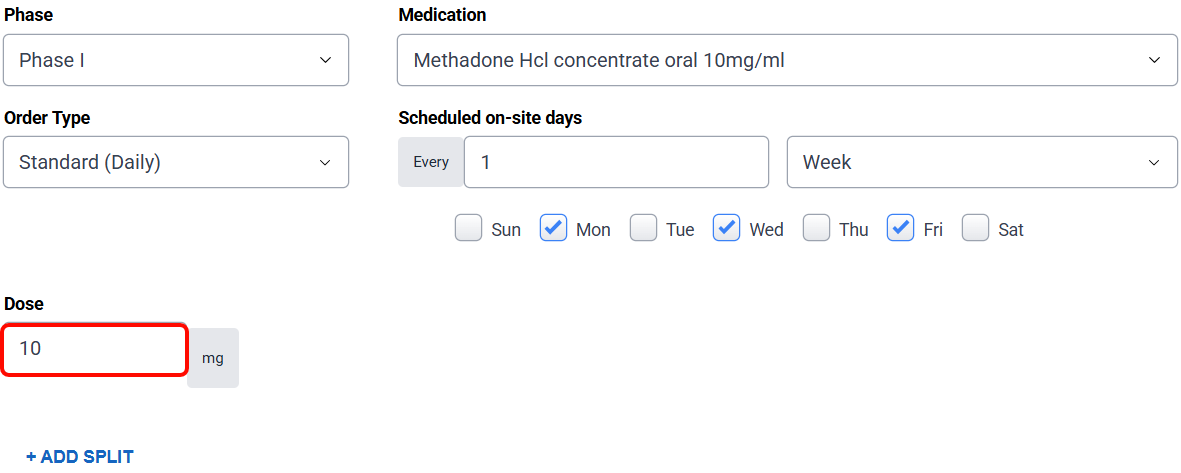Tick the Thu checkbox

coord(816,229)
